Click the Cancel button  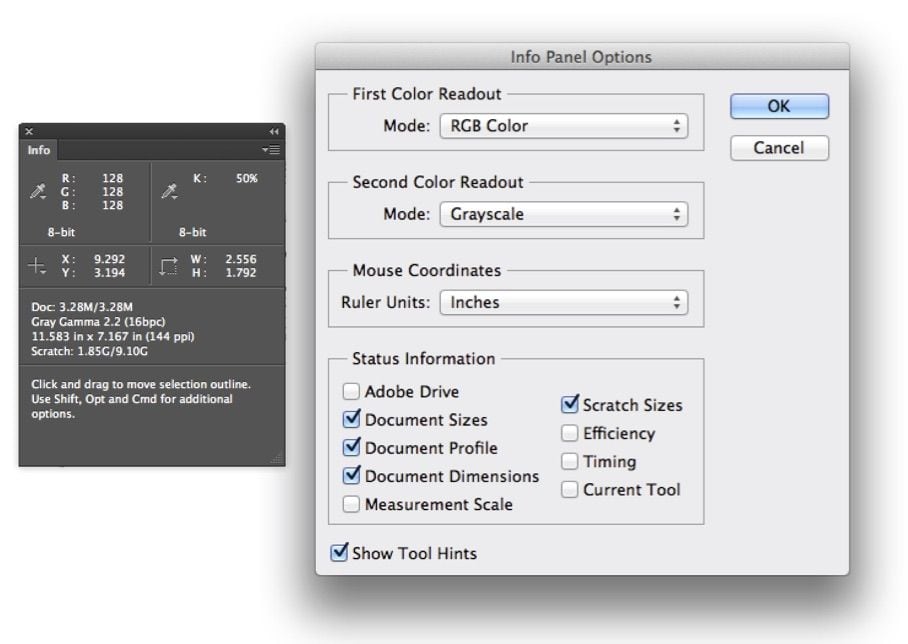point(779,148)
